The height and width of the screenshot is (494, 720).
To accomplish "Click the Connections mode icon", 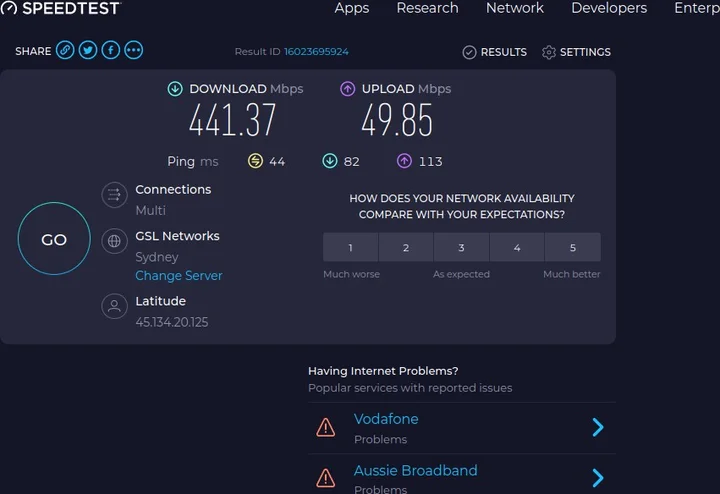I will click(x=114, y=195).
